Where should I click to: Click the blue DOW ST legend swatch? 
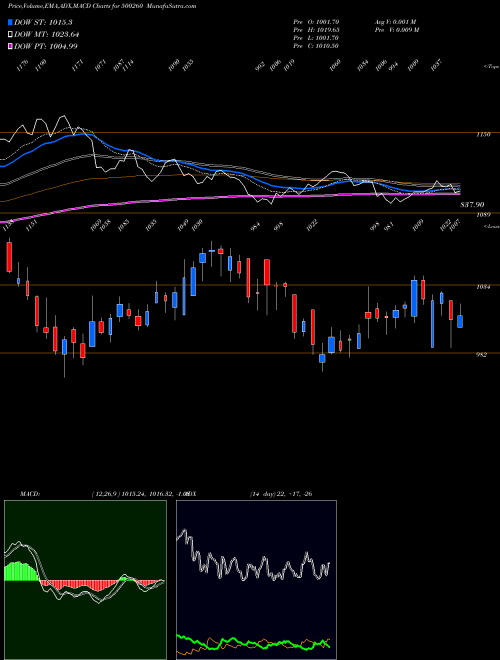click(x=10, y=22)
